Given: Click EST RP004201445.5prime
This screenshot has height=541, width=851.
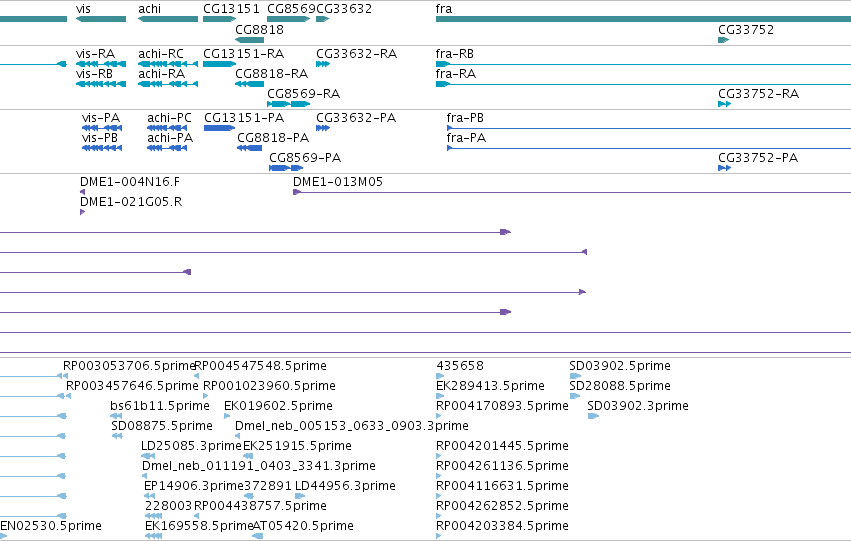Looking at the screenshot, I should click(x=502, y=446).
